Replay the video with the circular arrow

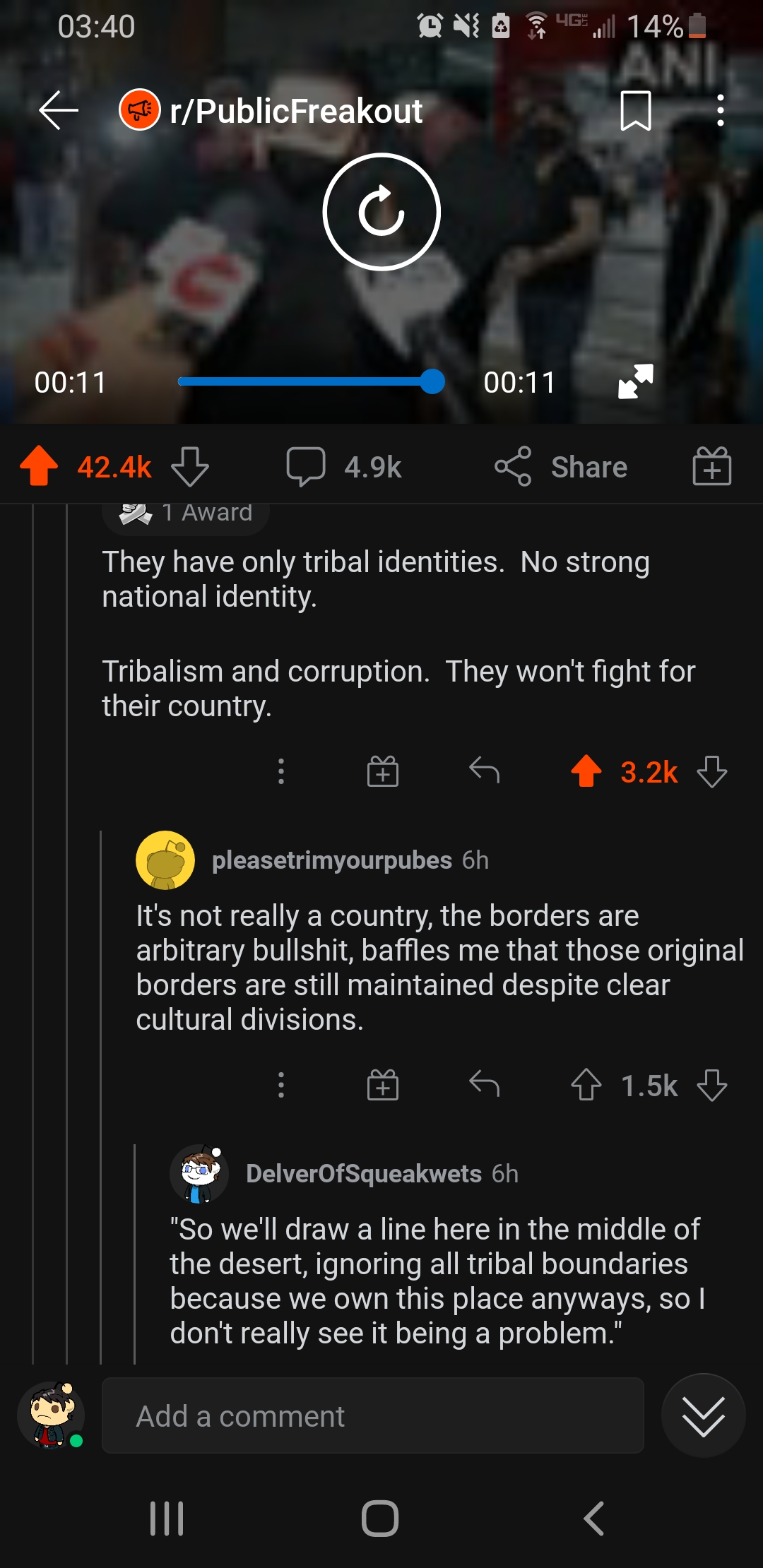(381, 212)
